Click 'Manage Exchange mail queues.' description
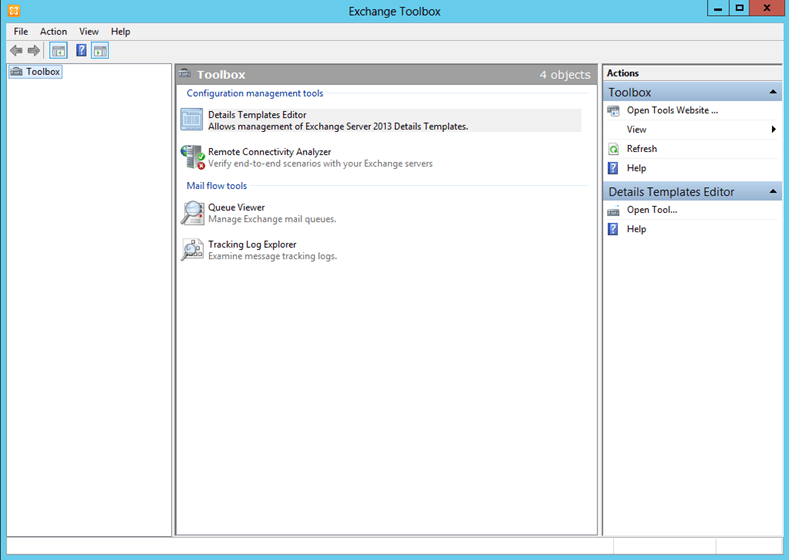Screen dimensions: 789x560 click(272, 219)
